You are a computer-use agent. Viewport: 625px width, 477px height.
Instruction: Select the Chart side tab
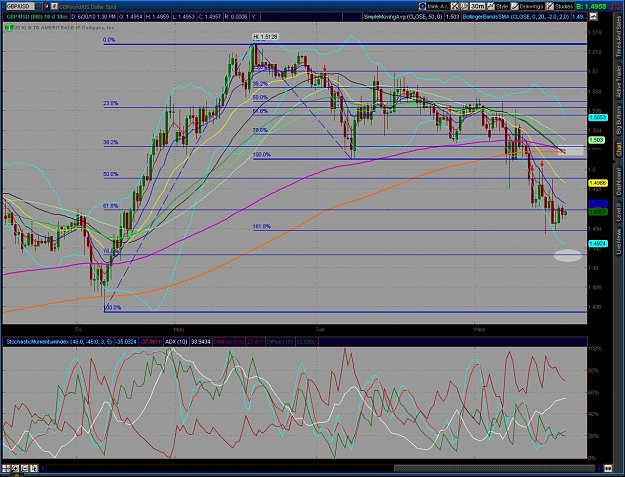point(618,149)
